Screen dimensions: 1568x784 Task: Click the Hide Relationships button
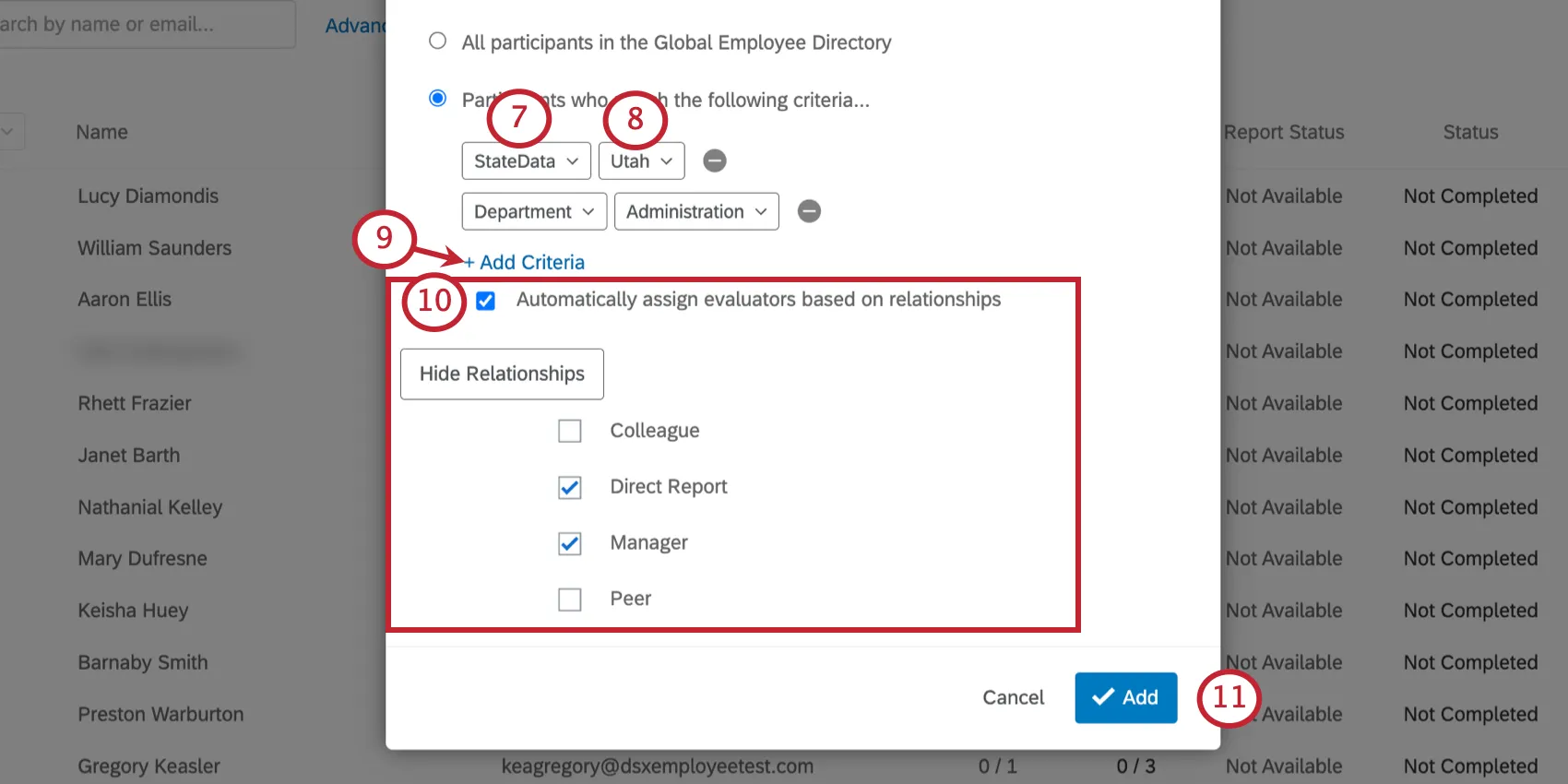[x=502, y=374]
